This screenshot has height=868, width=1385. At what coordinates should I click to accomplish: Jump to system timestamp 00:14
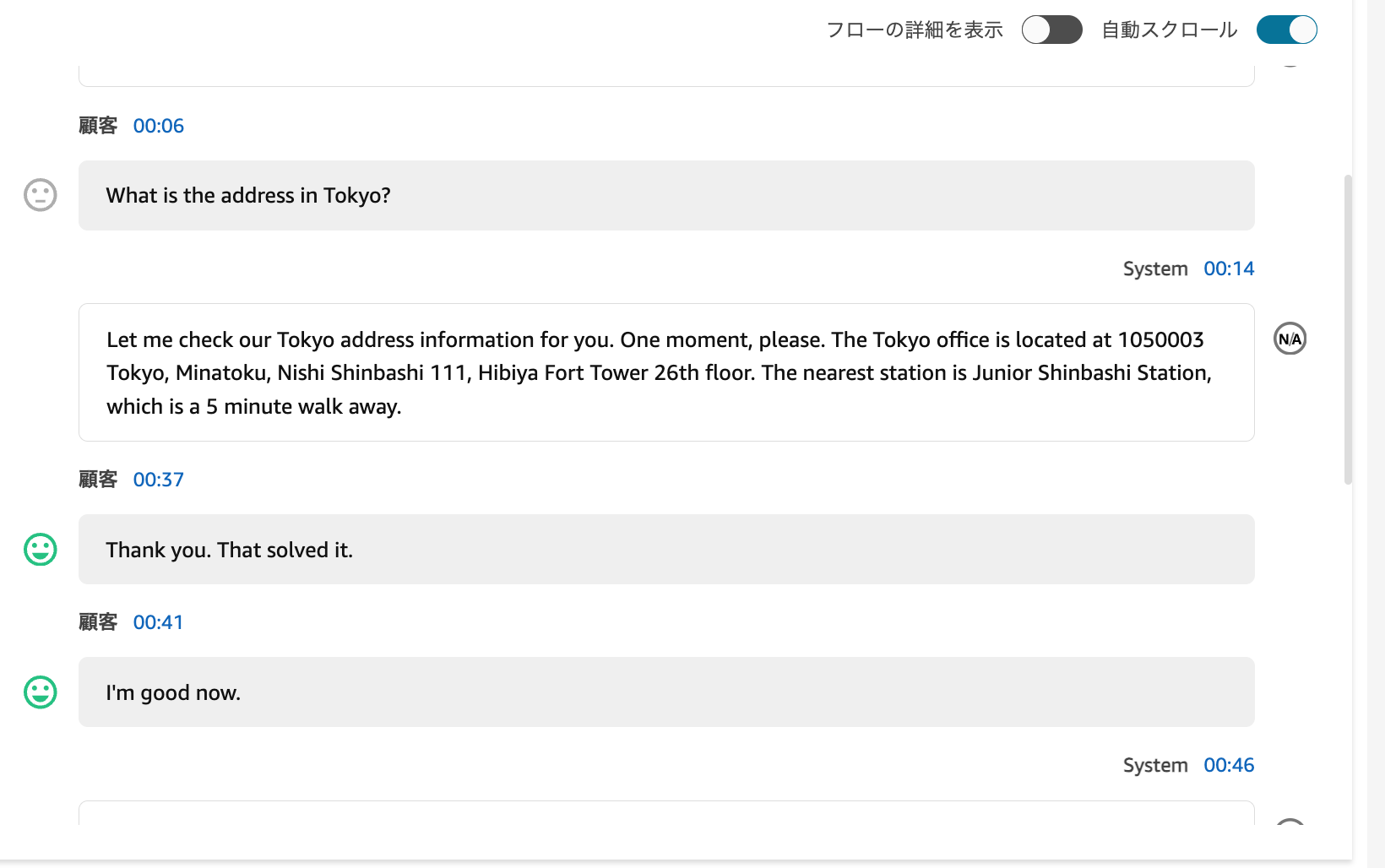(1229, 269)
